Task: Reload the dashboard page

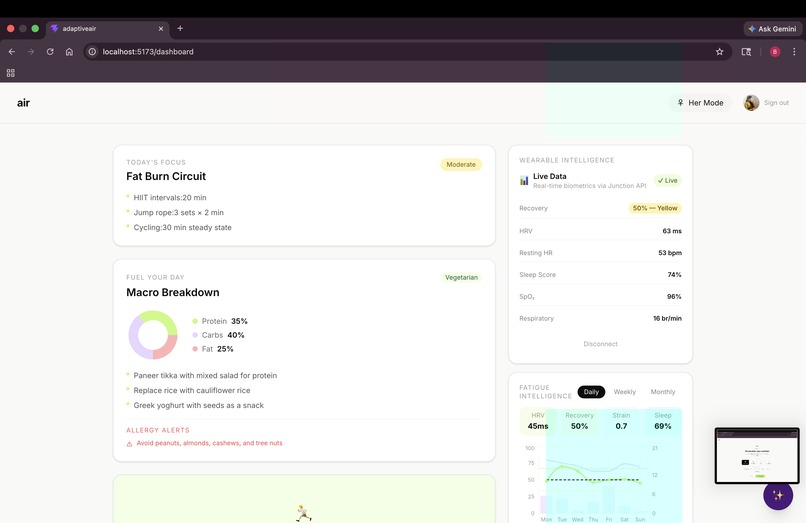Action: pyautogui.click(x=50, y=51)
